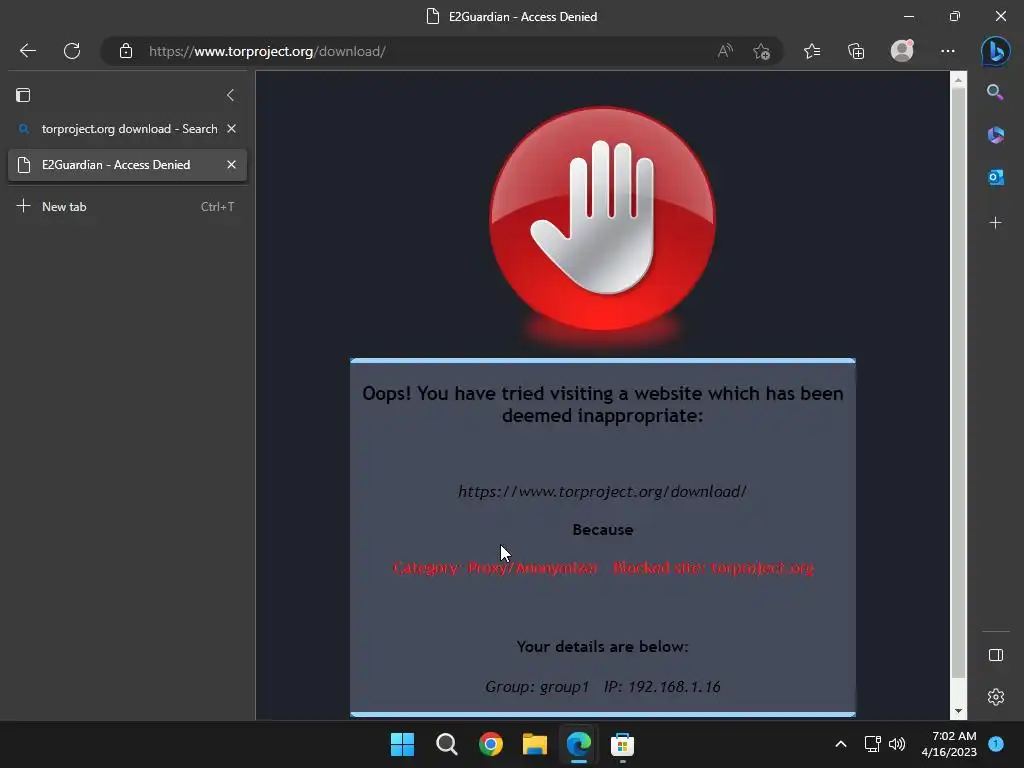
Task: Open volume control in tray
Action: [x=897, y=744]
